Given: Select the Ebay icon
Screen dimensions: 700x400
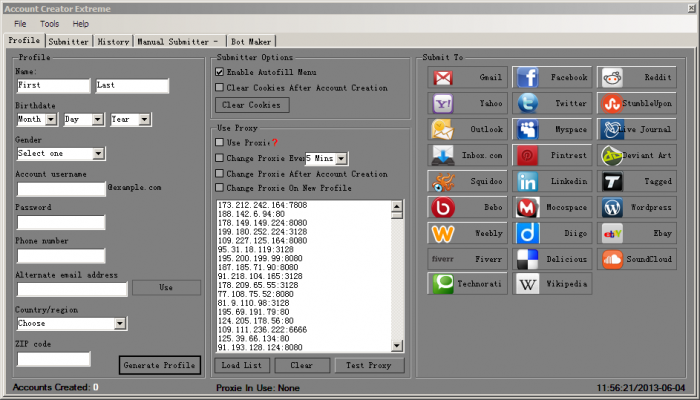Looking at the screenshot, I should [x=612, y=233].
